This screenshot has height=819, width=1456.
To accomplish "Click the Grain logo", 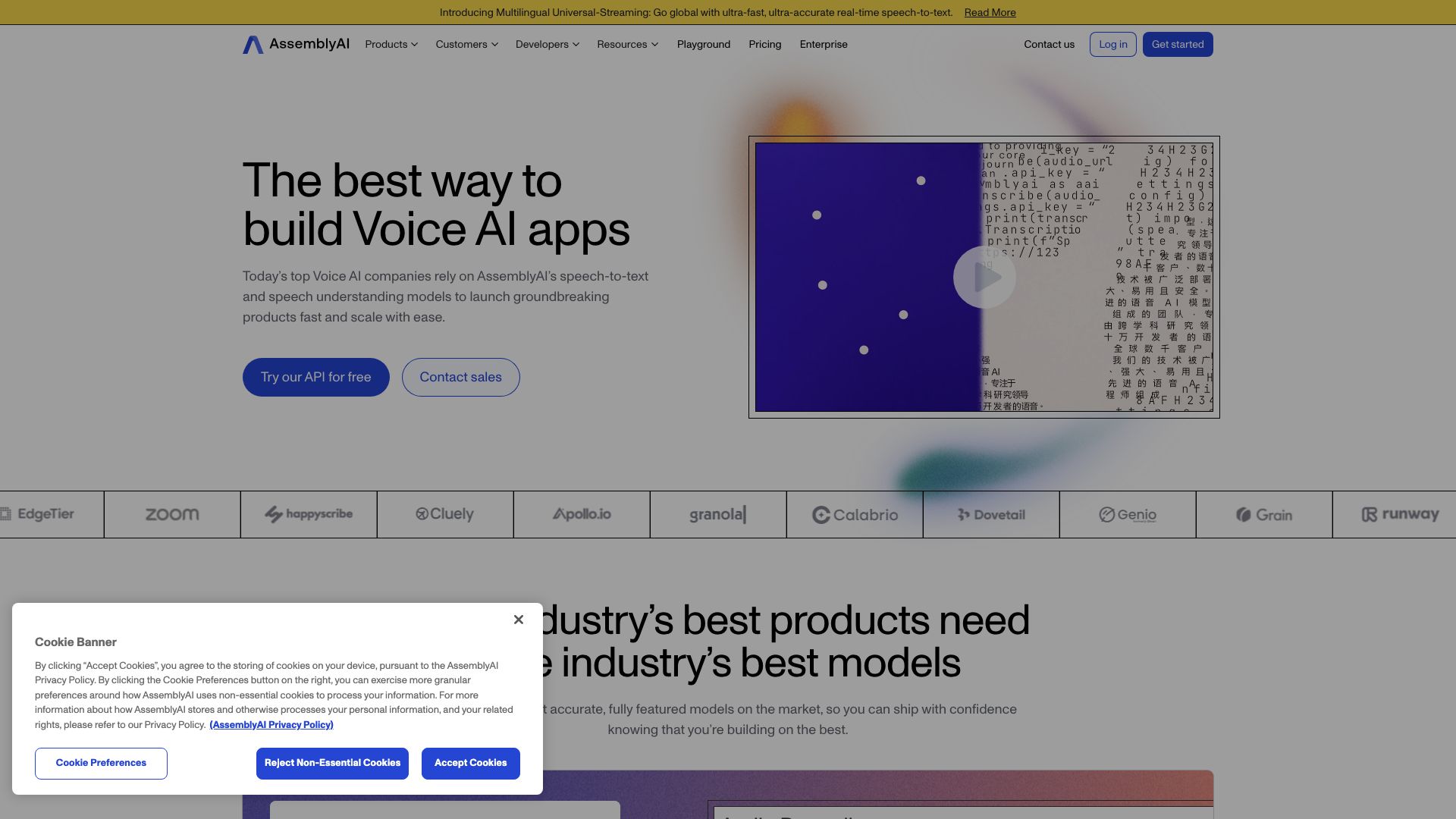I will [x=1264, y=515].
